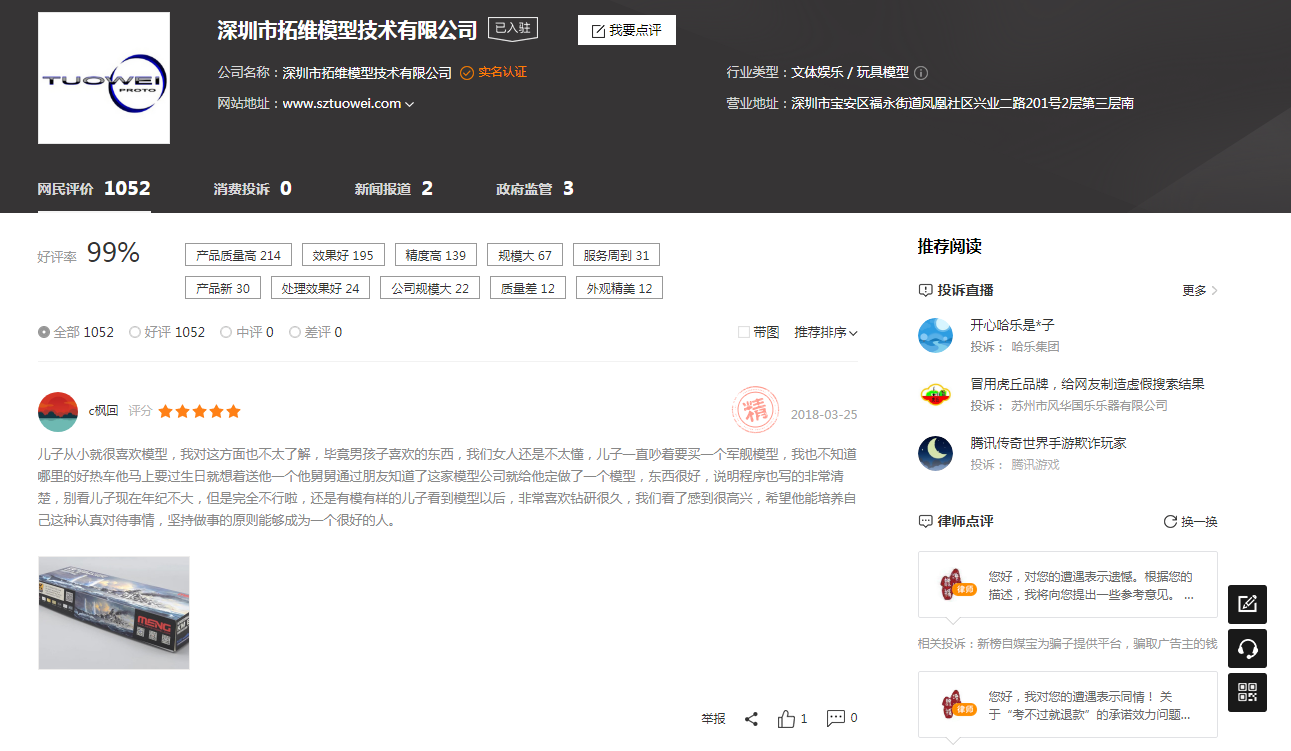Click the pen edit icon in right sidebar
Viewport: 1291px width, 751px height.
click(1247, 604)
